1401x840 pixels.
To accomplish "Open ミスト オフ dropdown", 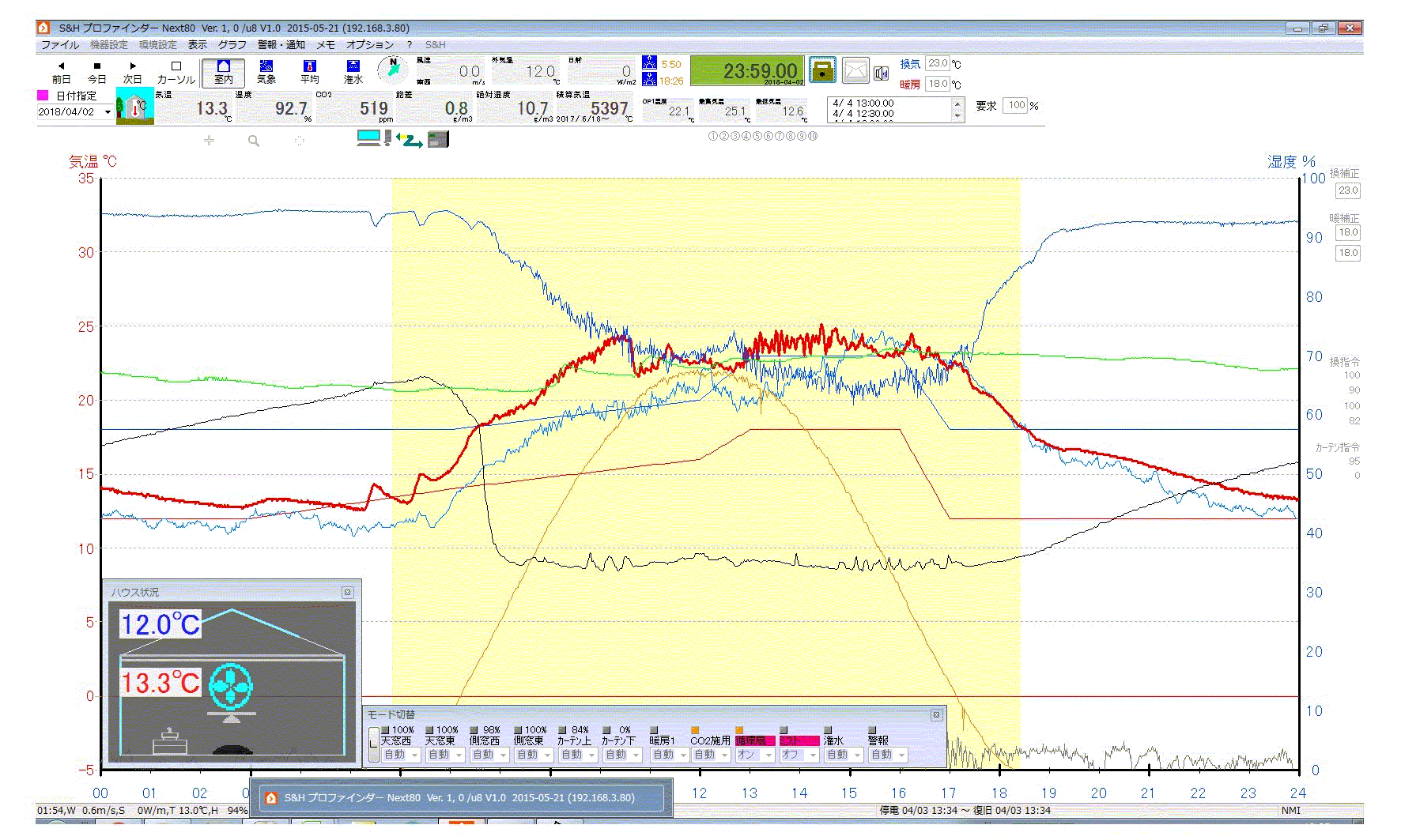I will 799,755.
